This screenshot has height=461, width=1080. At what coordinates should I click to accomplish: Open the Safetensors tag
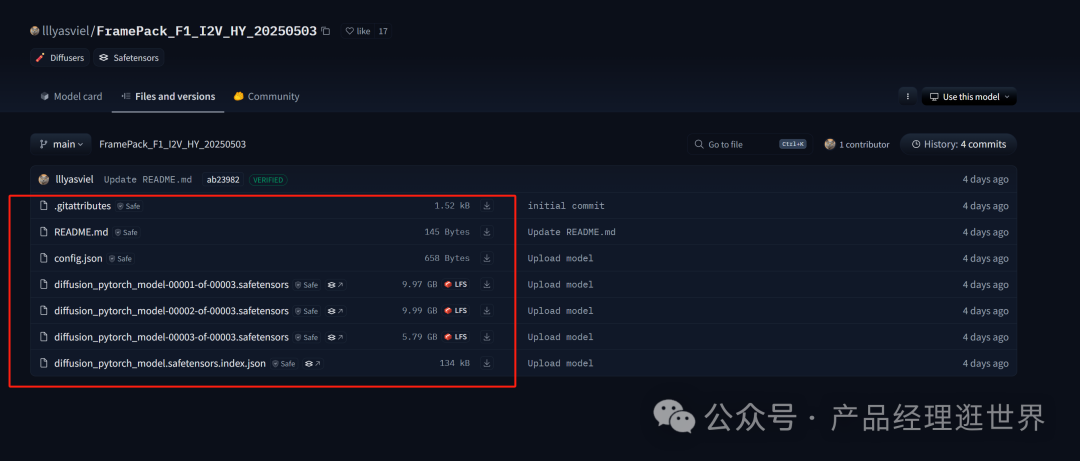click(x=128, y=58)
